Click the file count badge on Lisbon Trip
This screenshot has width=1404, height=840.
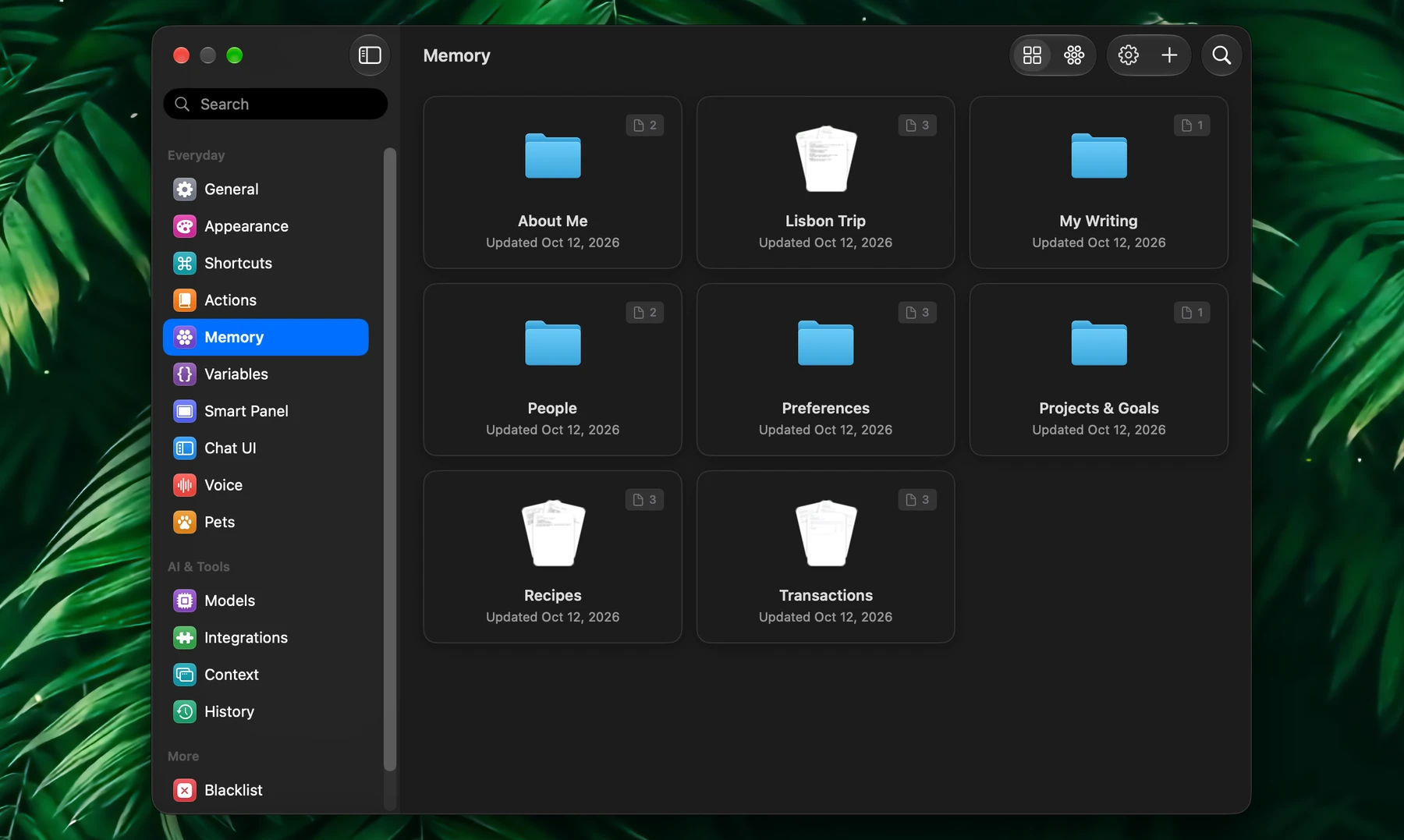[917, 126]
